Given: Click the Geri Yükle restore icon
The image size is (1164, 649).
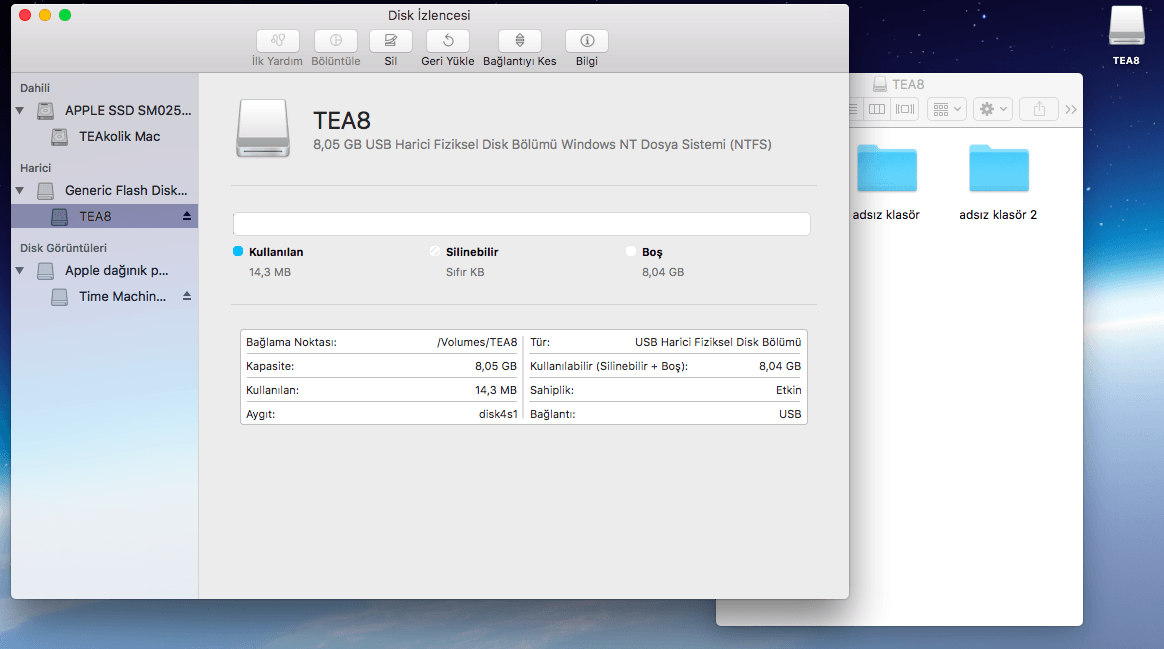Looking at the screenshot, I should [448, 41].
